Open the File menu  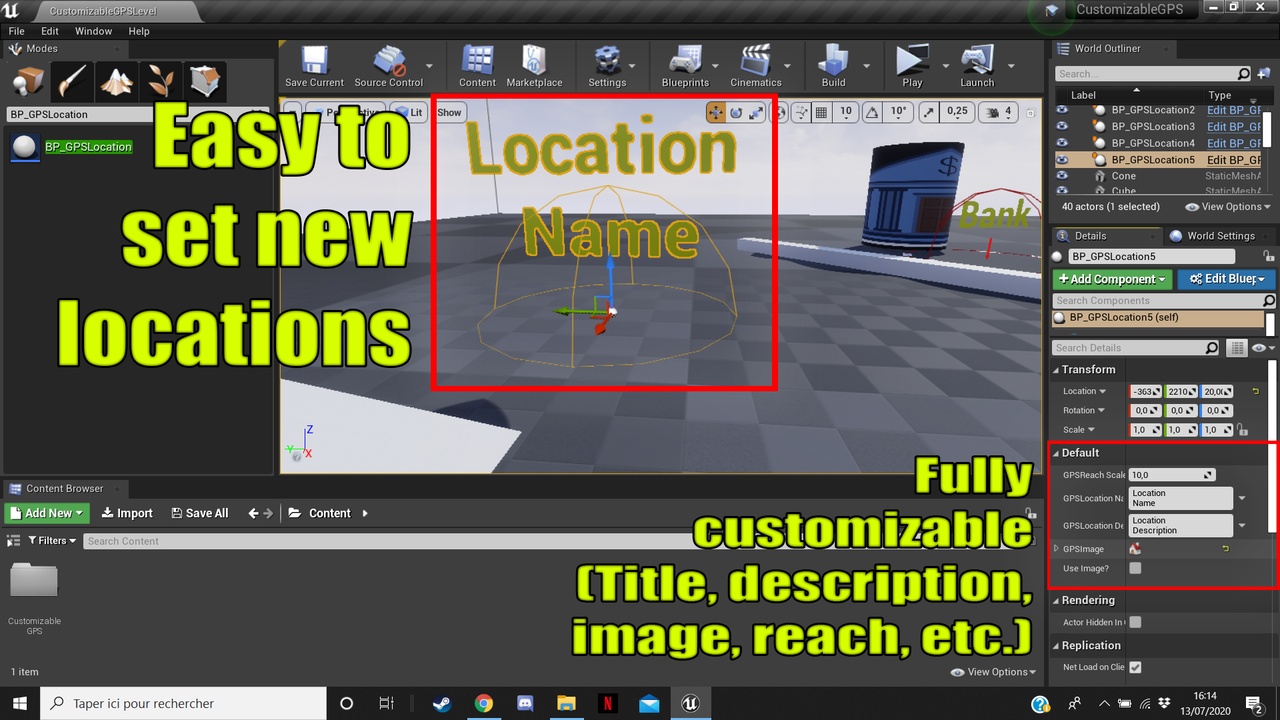[x=17, y=31]
